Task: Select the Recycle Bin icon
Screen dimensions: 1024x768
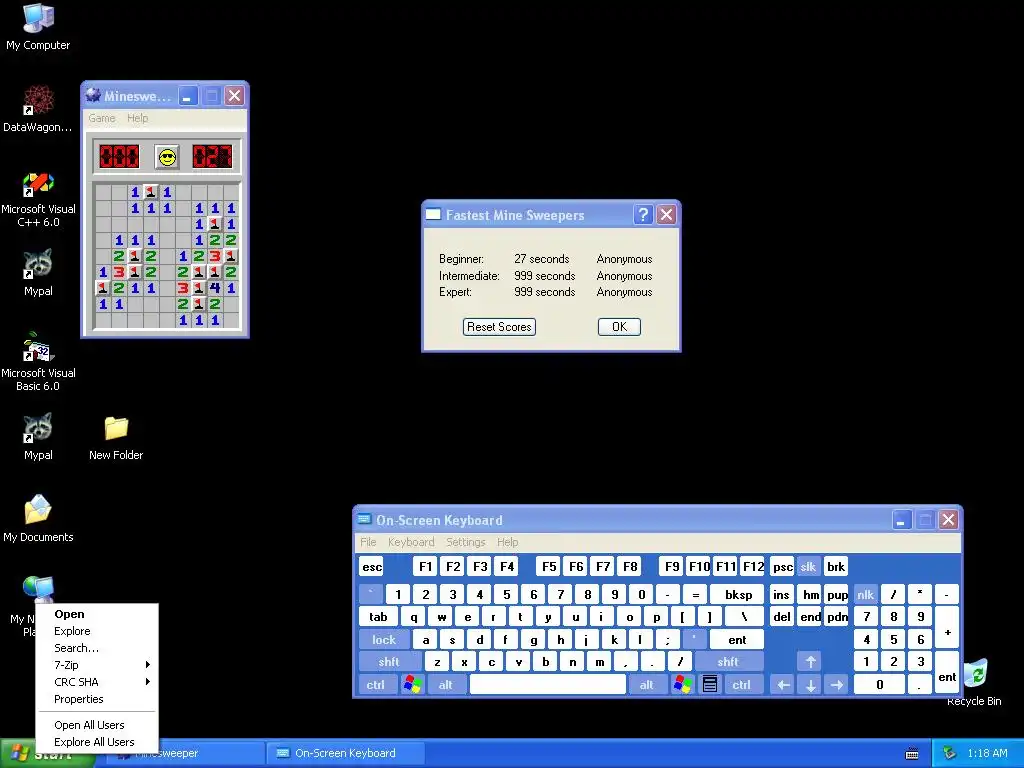Action: click(x=974, y=682)
